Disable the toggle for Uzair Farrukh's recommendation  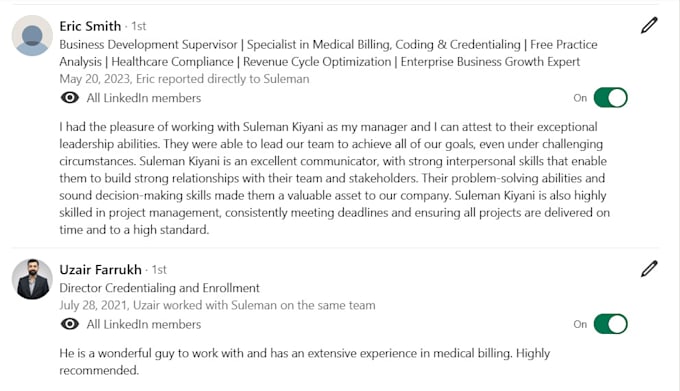coord(611,324)
